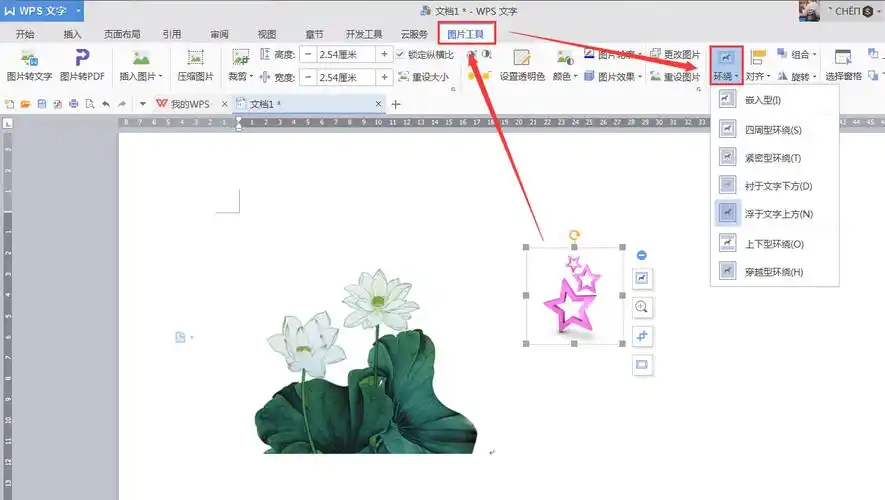Click the 压缩图片 compress picture icon

[x=195, y=58]
